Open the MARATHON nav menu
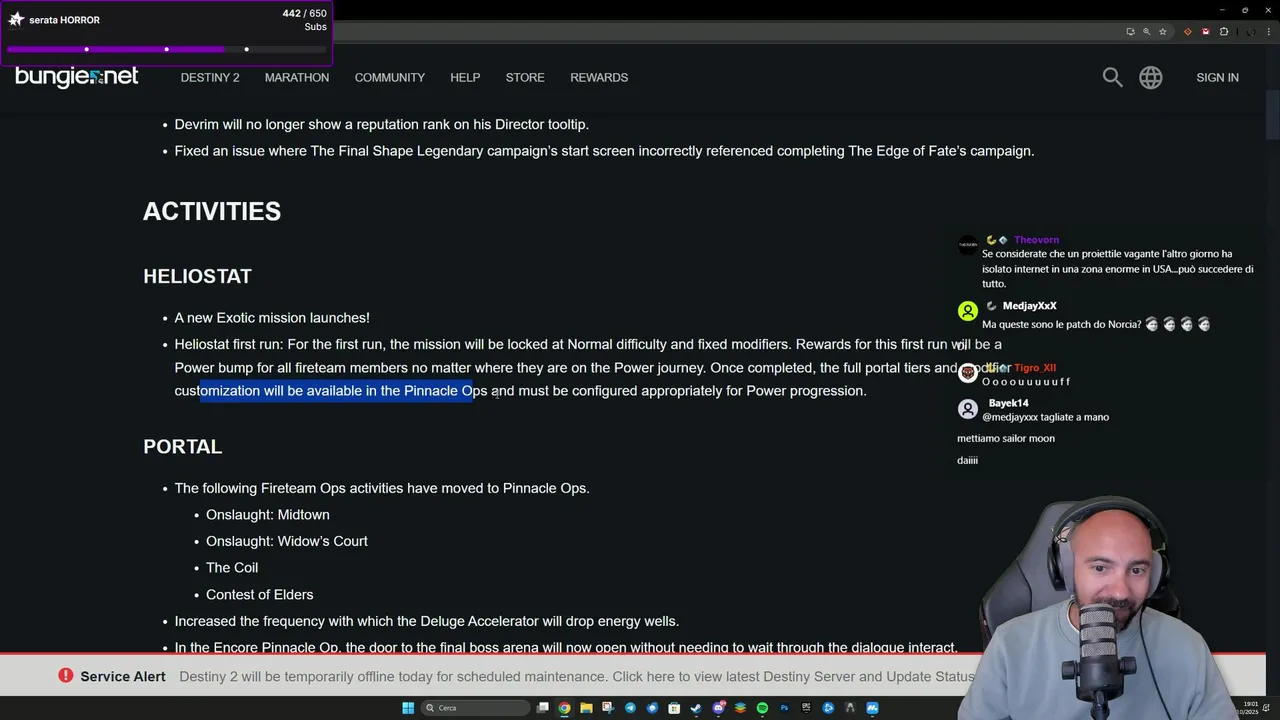 pos(297,77)
